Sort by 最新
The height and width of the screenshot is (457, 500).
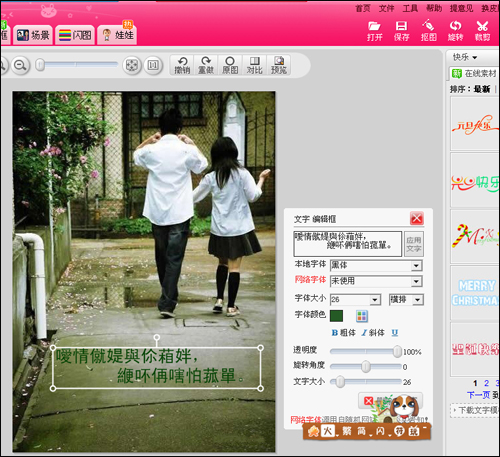[x=482, y=89]
